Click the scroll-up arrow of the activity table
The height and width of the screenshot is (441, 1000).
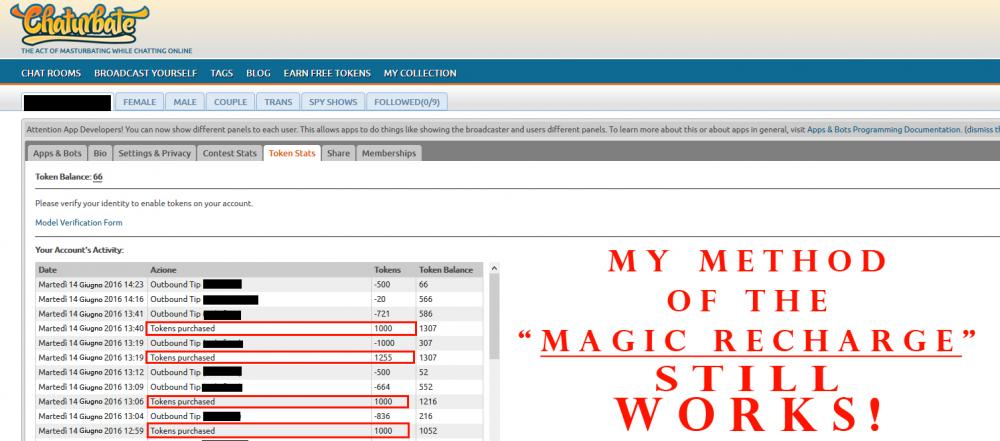(x=494, y=269)
